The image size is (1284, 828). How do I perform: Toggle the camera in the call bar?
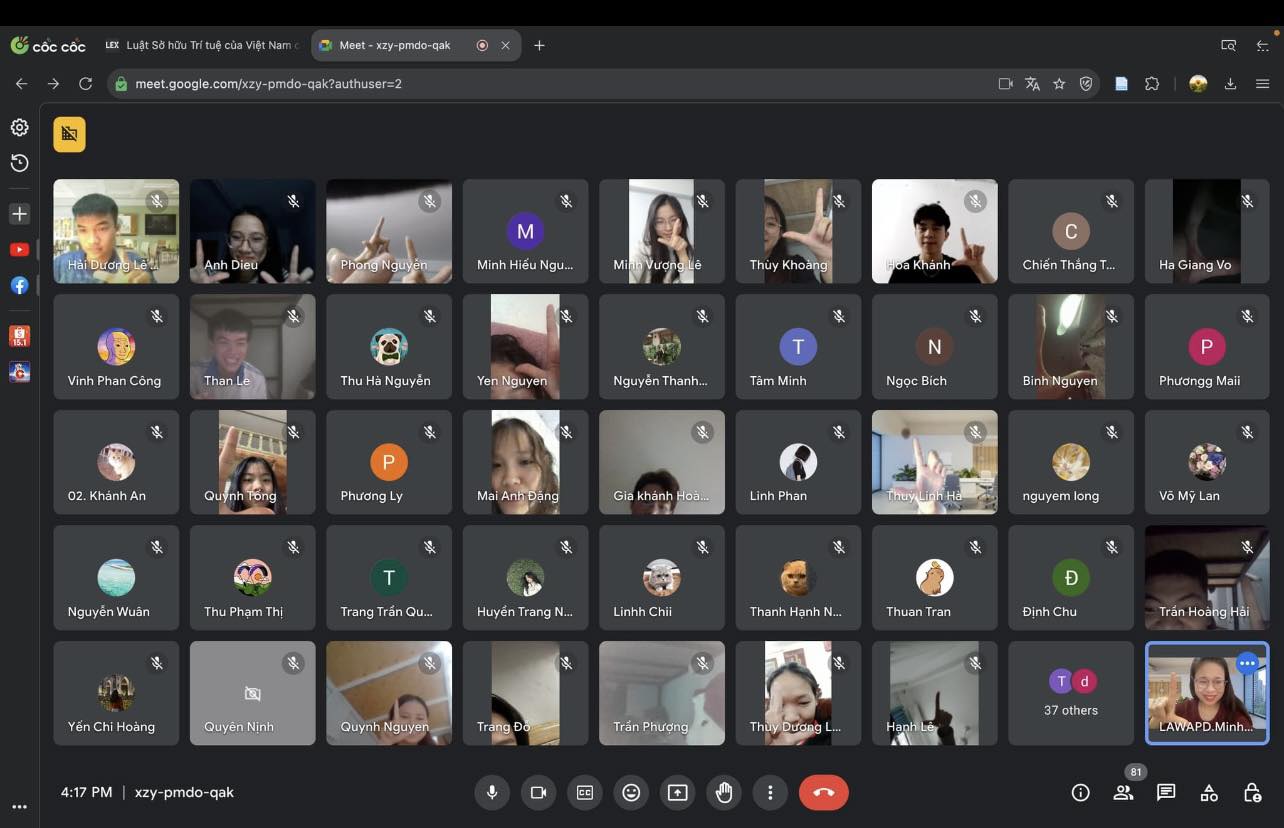[x=538, y=793]
